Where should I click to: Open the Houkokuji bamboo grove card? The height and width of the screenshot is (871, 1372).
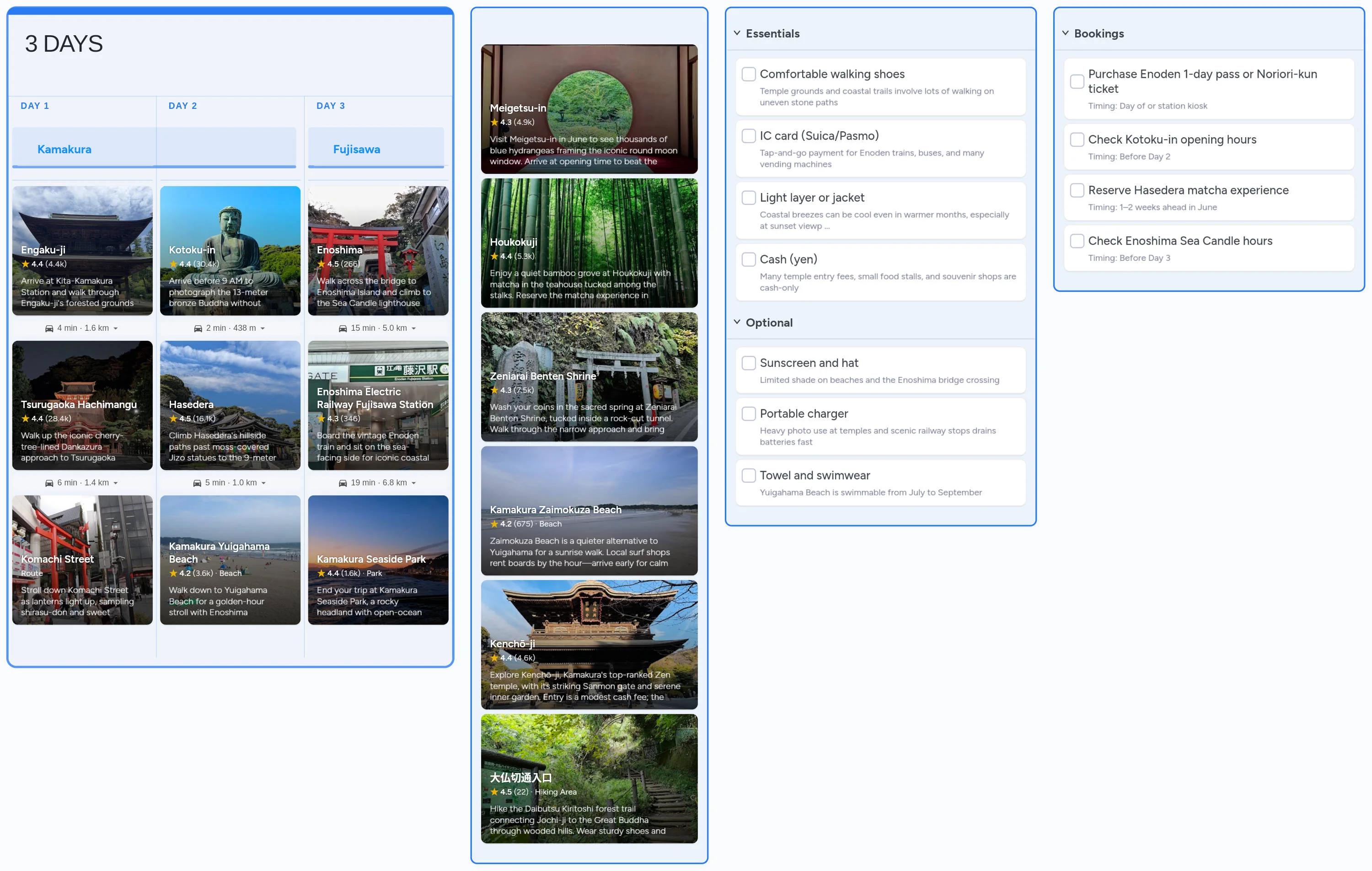pos(589,243)
